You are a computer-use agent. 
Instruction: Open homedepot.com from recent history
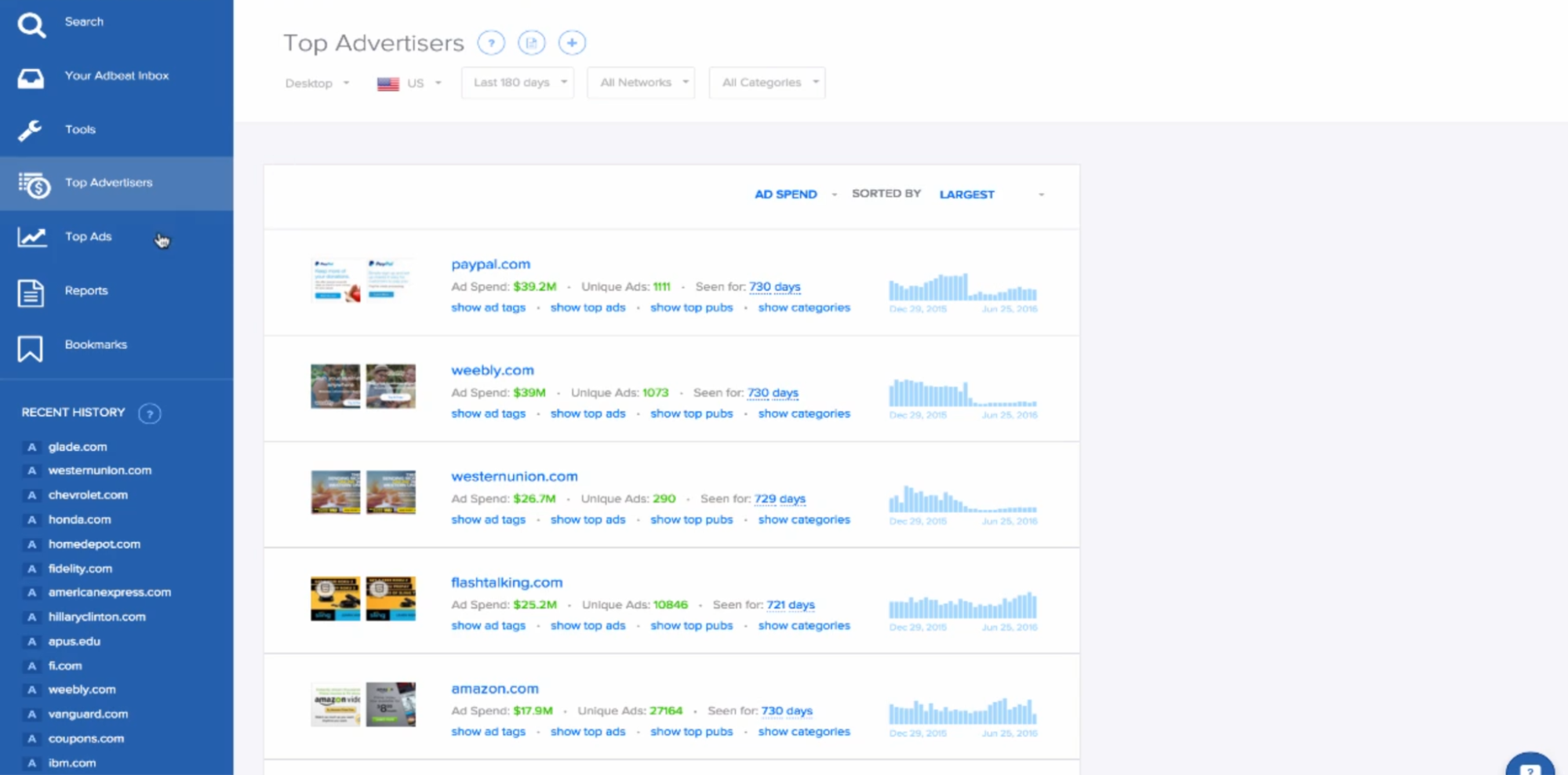click(x=94, y=544)
